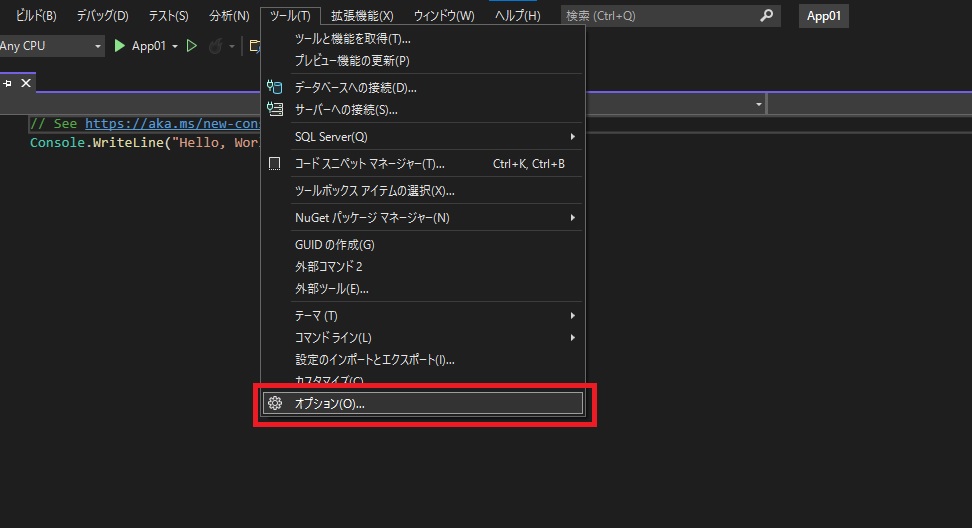Choose GUID の作成 from the menu

click(x=334, y=245)
